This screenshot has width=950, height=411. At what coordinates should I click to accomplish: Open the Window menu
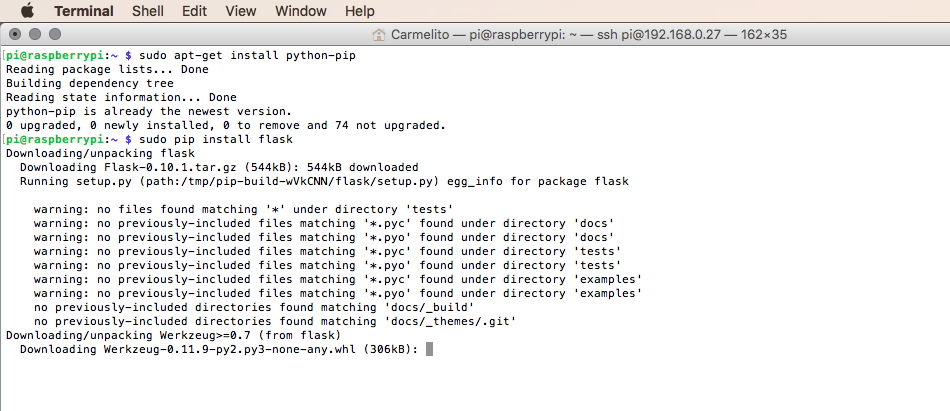point(301,11)
